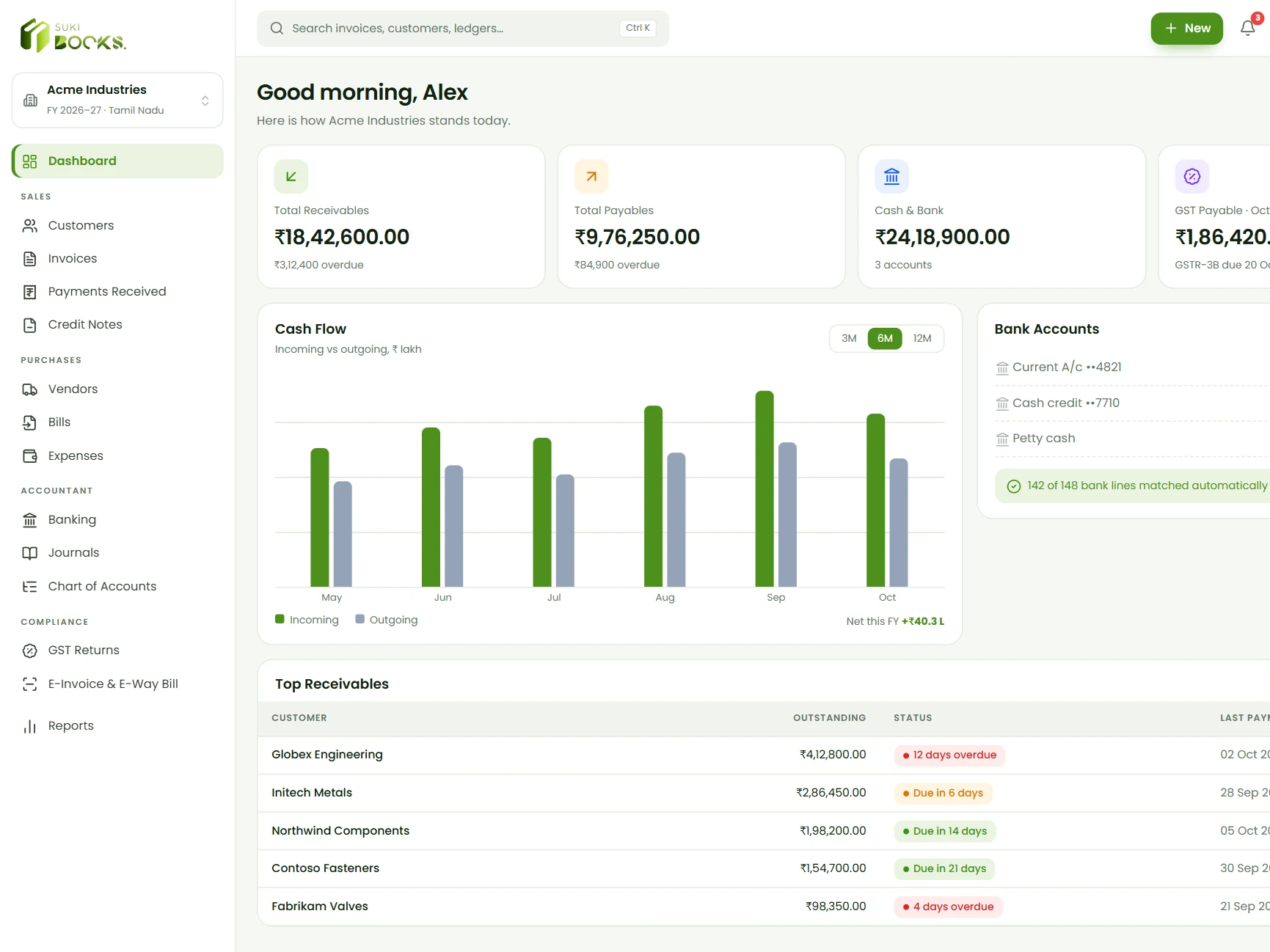Switch cash flow to 3M range

coord(849,338)
